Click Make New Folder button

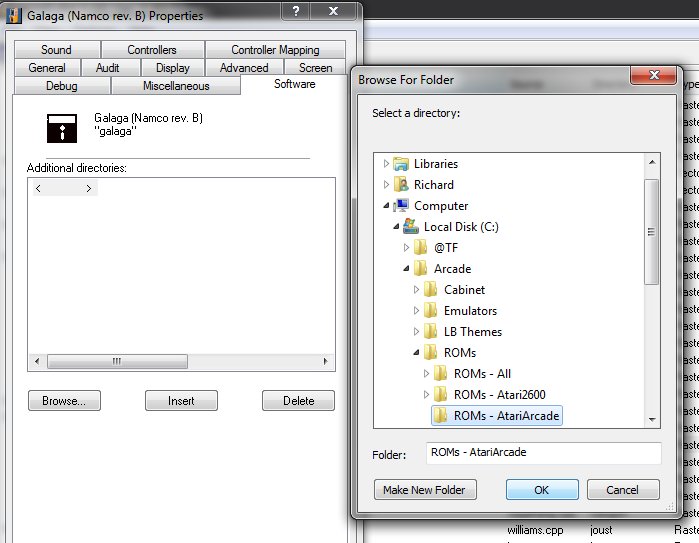click(425, 490)
